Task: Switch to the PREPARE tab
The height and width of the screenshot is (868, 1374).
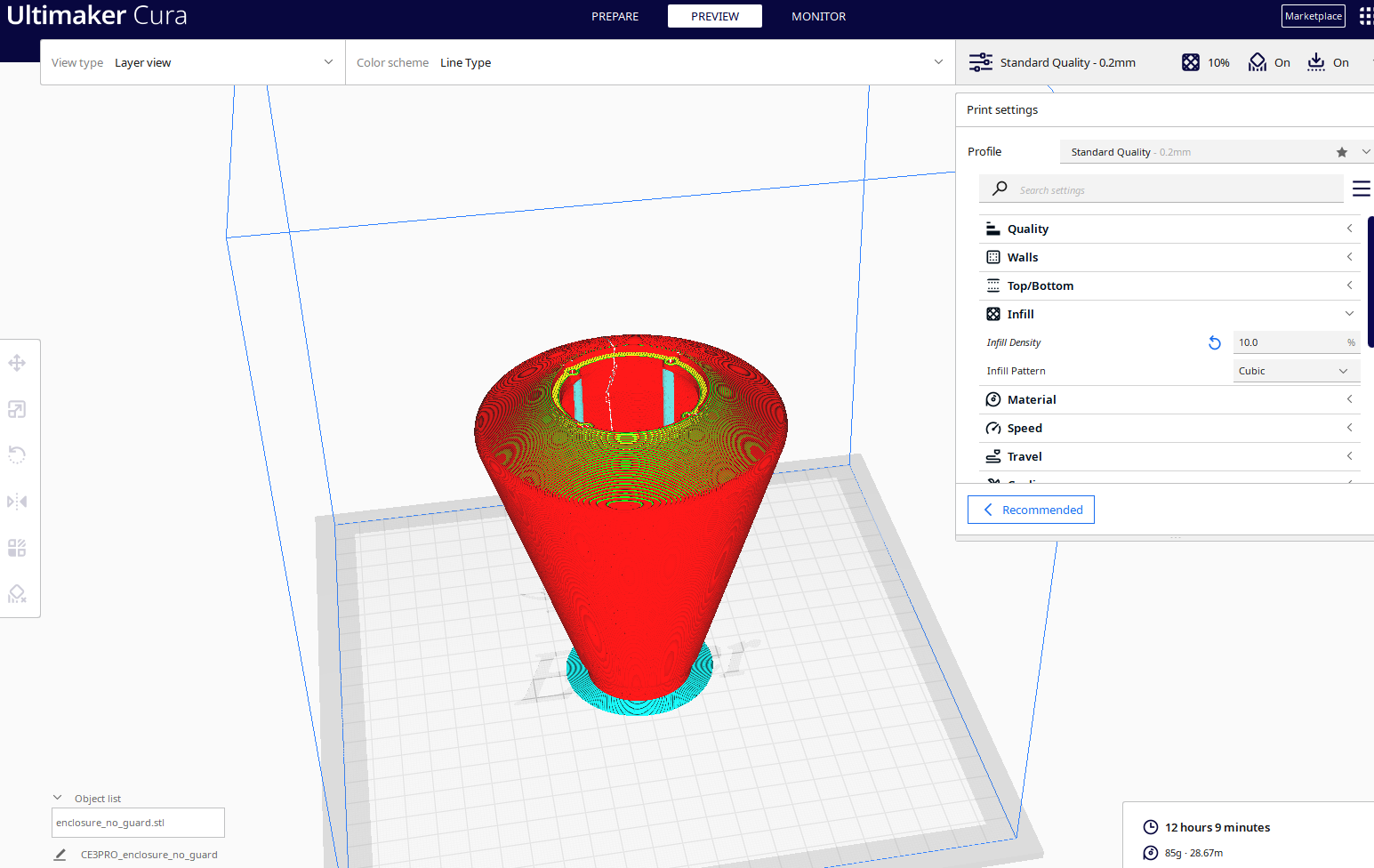Action: pyautogui.click(x=615, y=17)
